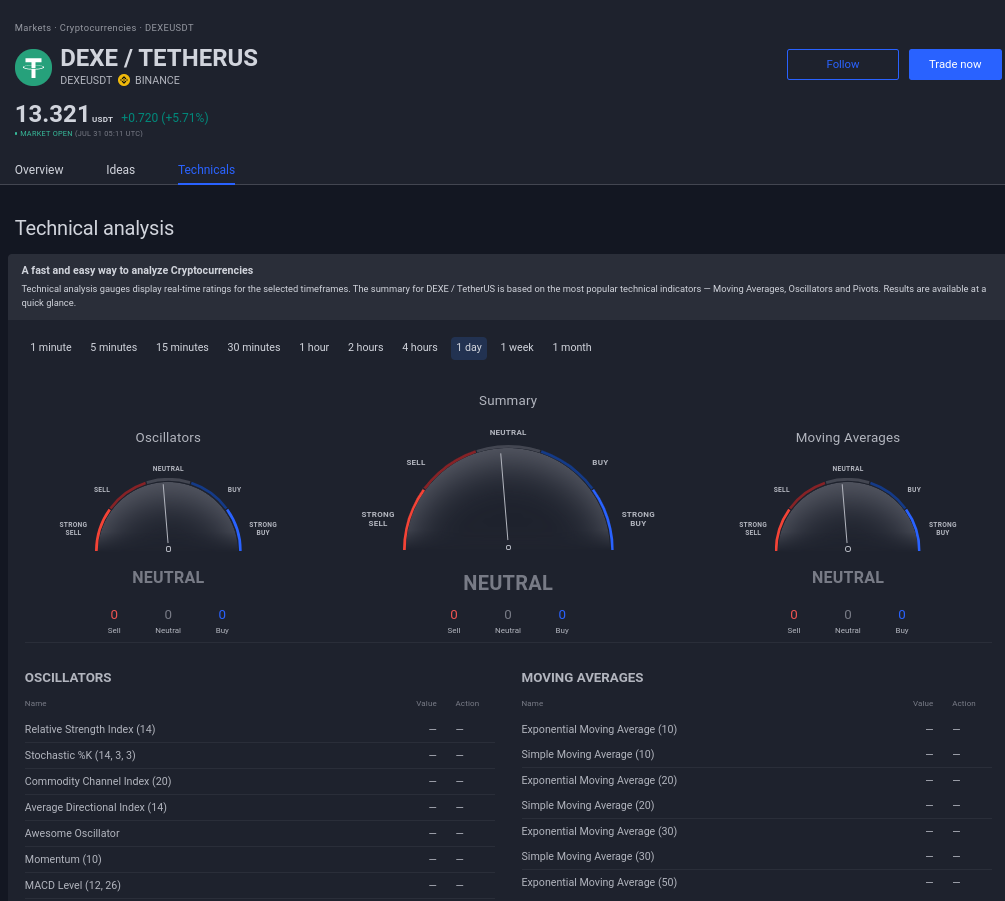The width and height of the screenshot is (1005, 901).
Task: Click Exponential Moving Average (30) row
Action: pos(756,831)
